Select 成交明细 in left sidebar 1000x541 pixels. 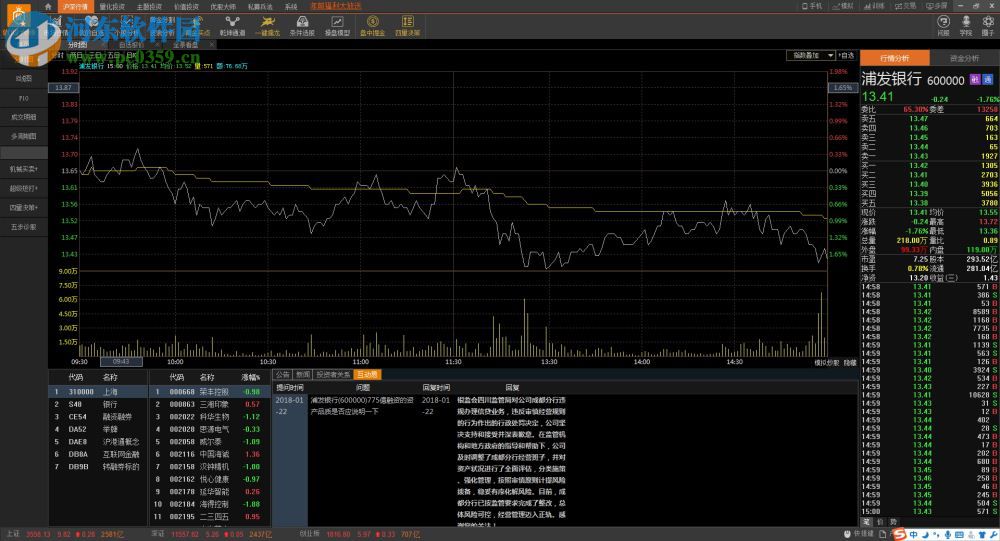tap(24, 117)
